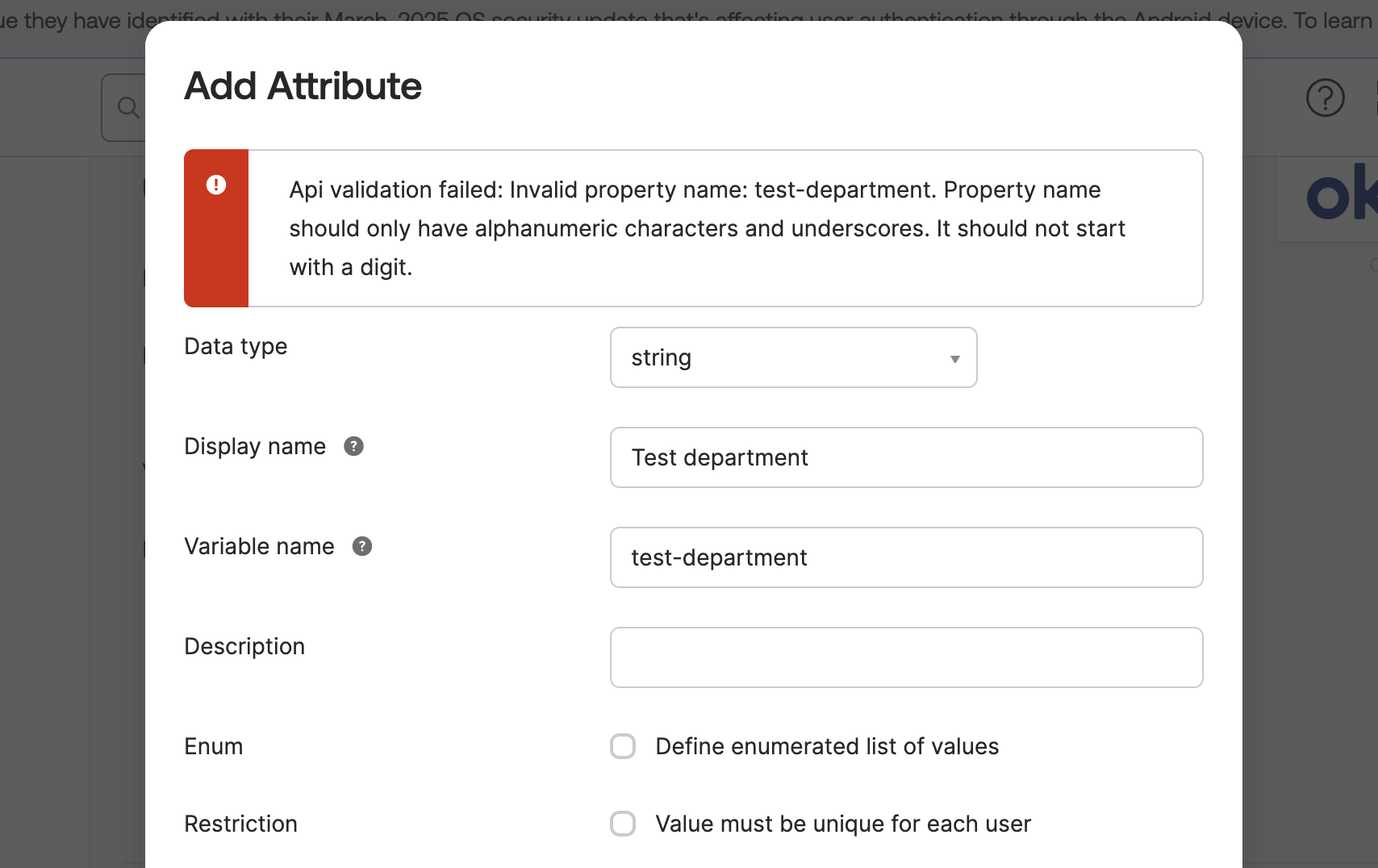Viewport: 1378px width, 868px height.
Task: Click the red error exclamation icon
Action: point(216,185)
